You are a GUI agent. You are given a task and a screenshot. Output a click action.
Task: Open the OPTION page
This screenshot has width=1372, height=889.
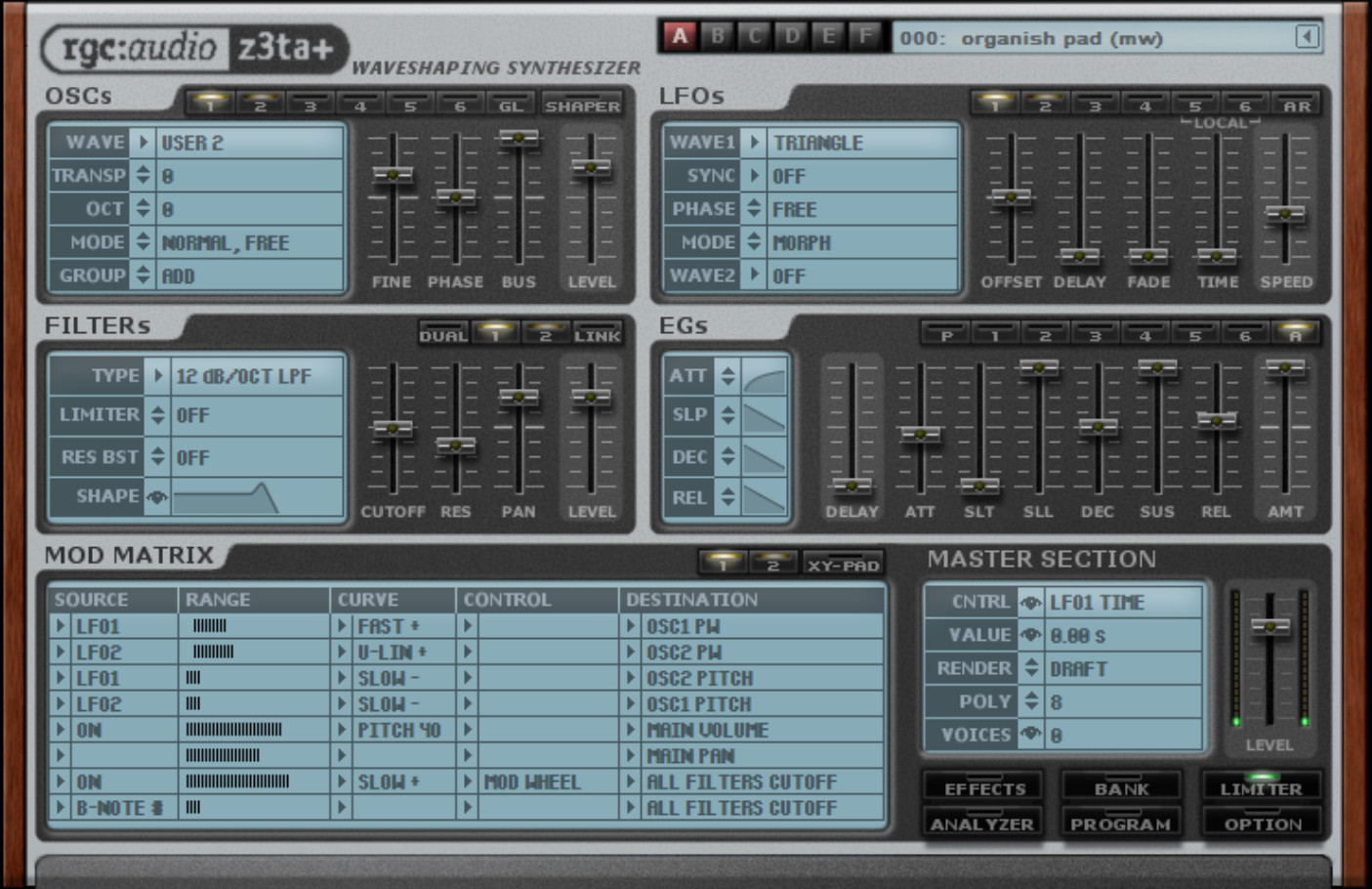pos(1263,824)
